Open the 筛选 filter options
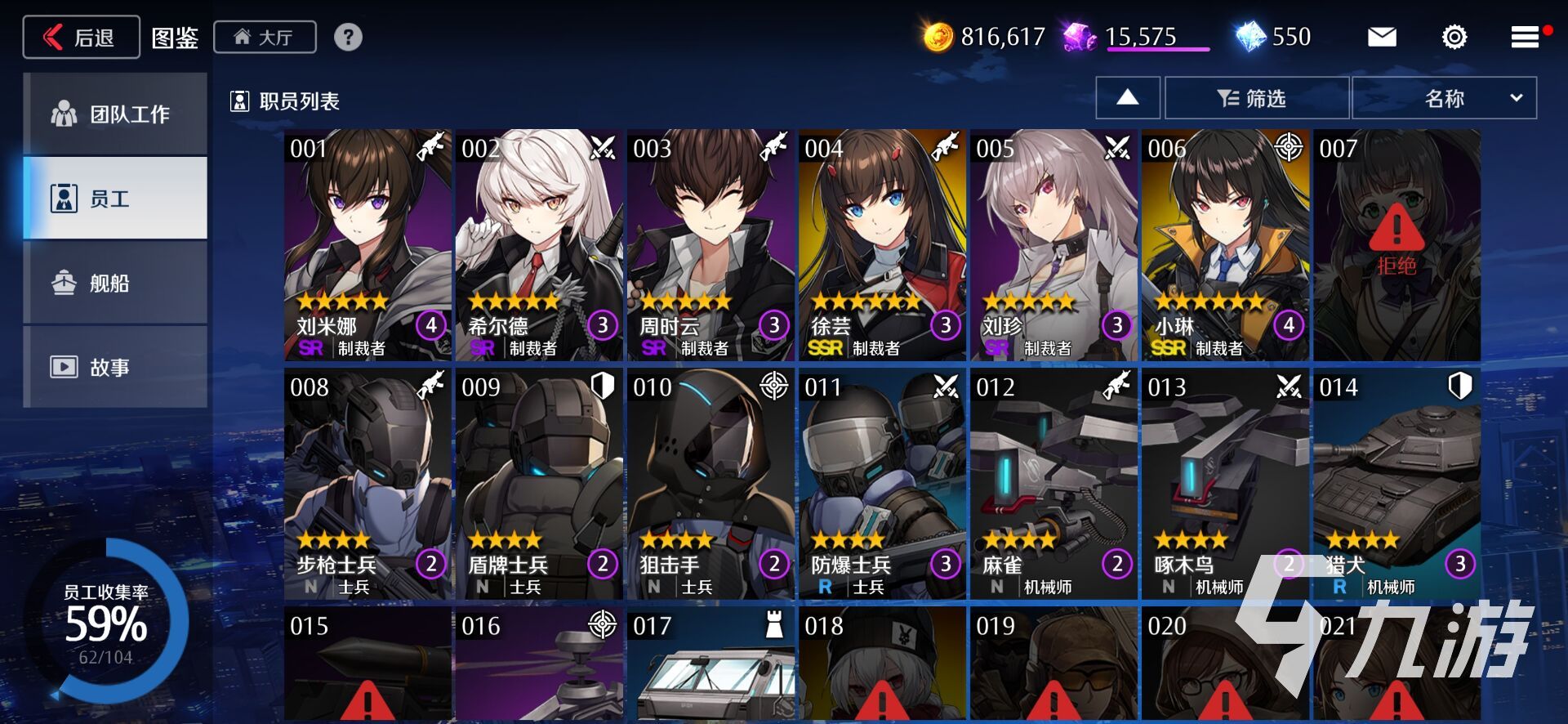 point(1256,98)
